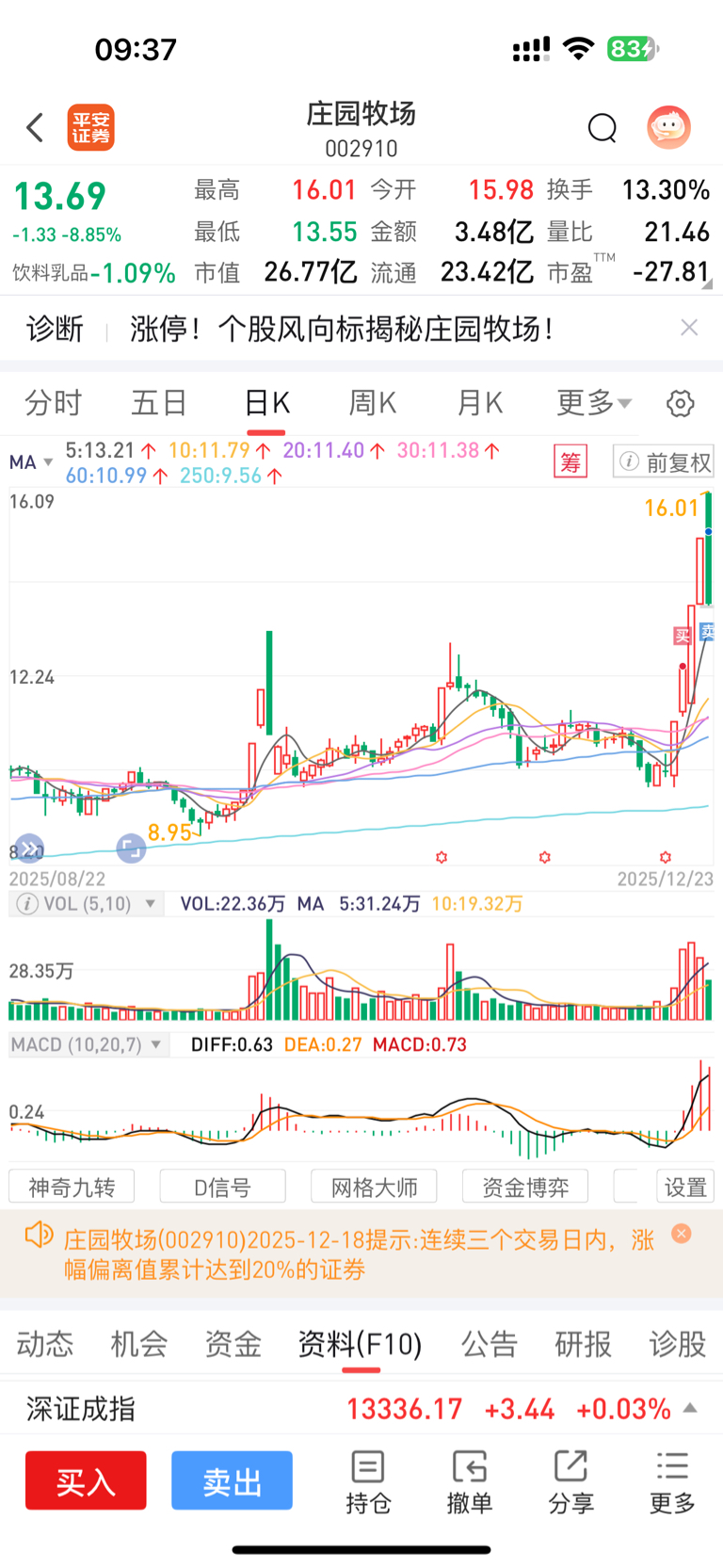The height and width of the screenshot is (1568, 723).
Task: Open the MACD (10,20,7) indicator dropdown
Action: [88, 1044]
